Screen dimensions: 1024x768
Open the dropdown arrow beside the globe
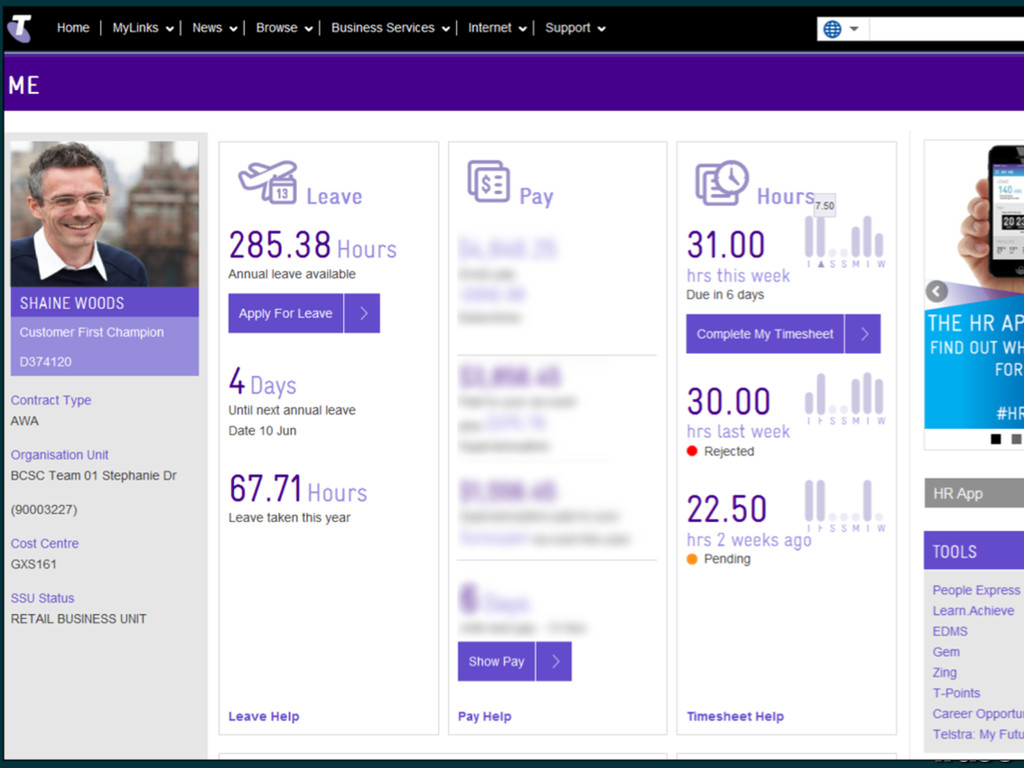[854, 29]
